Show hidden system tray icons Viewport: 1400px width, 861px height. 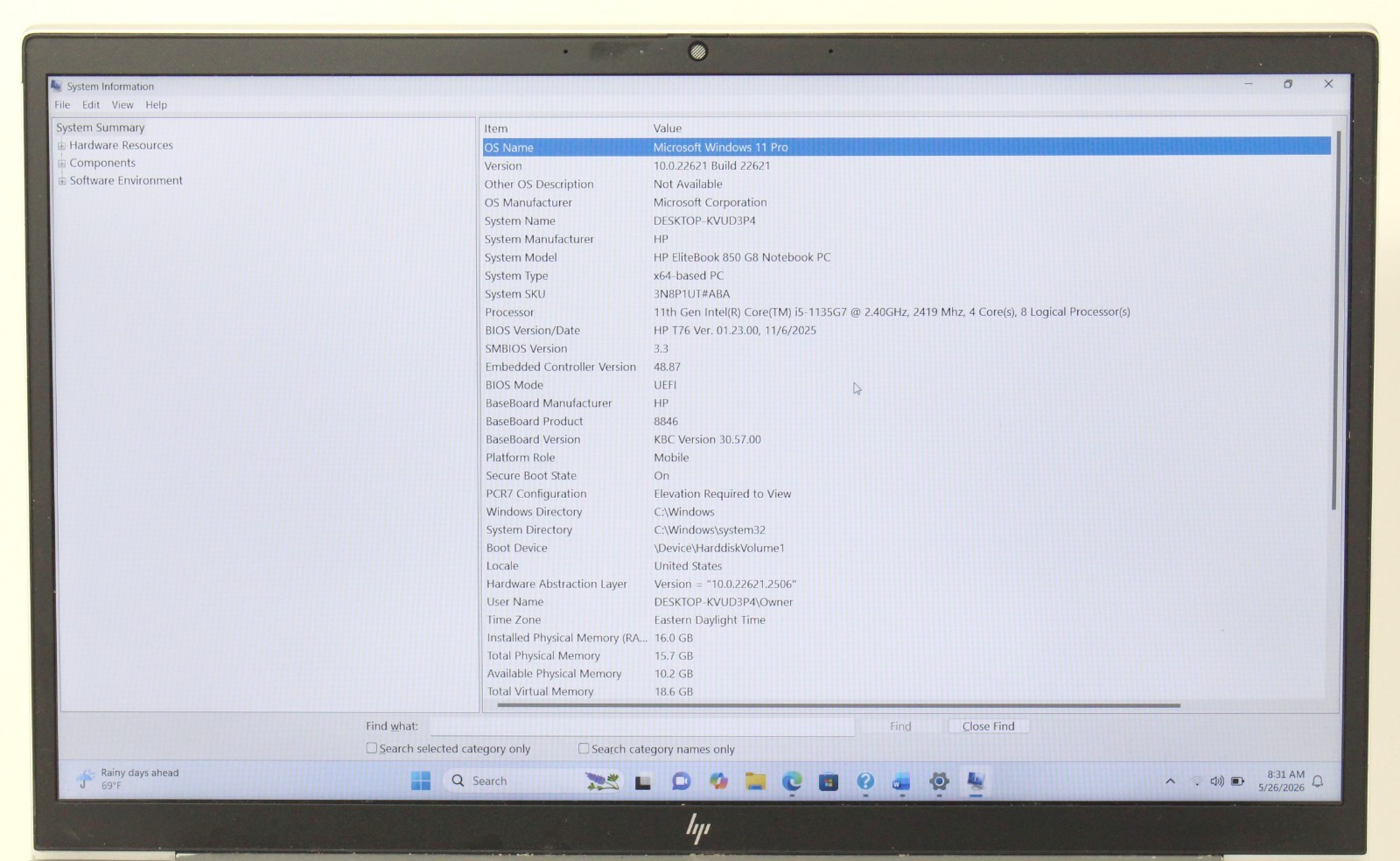point(1170,781)
